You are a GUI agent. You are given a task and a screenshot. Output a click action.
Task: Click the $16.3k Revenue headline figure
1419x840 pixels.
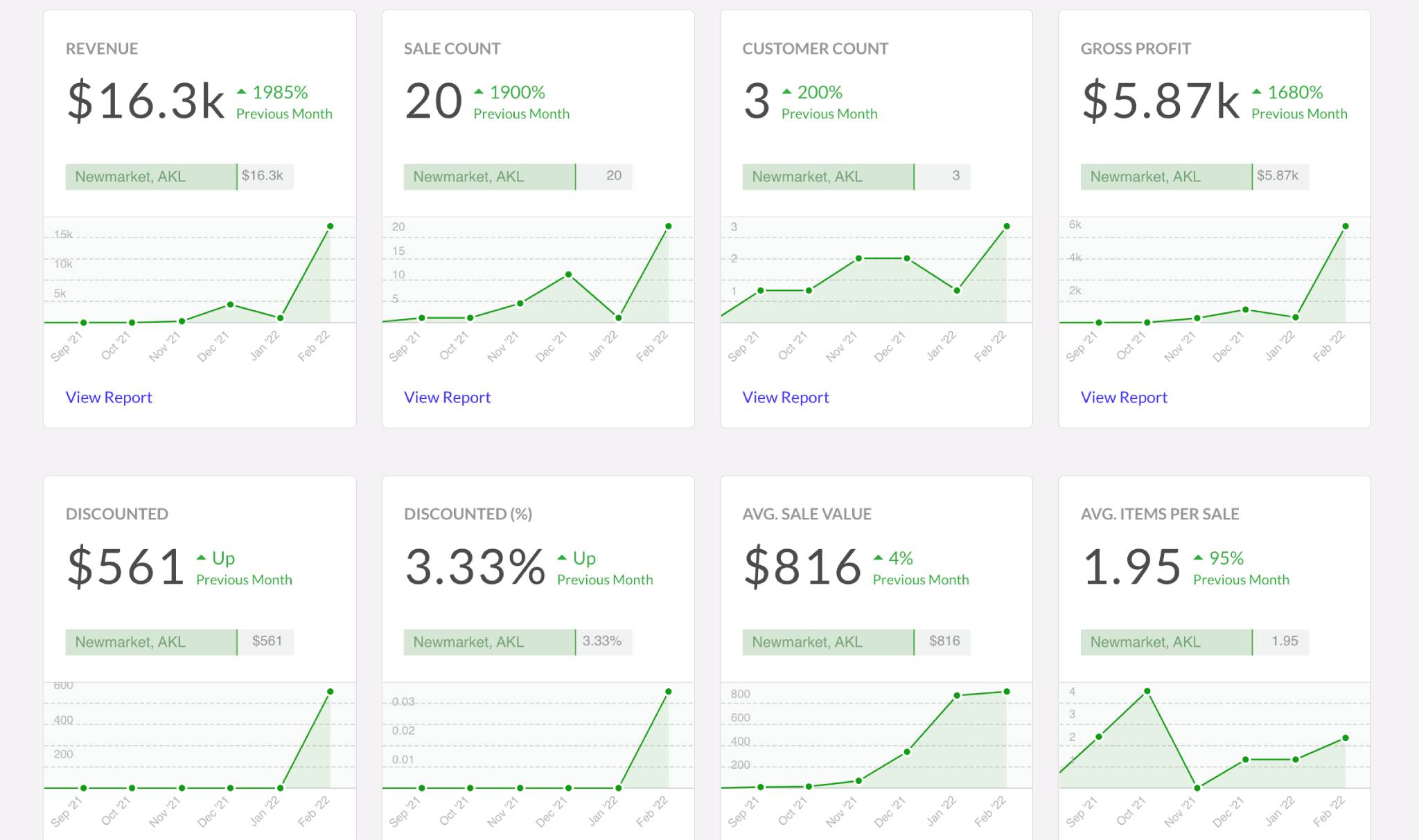(146, 101)
